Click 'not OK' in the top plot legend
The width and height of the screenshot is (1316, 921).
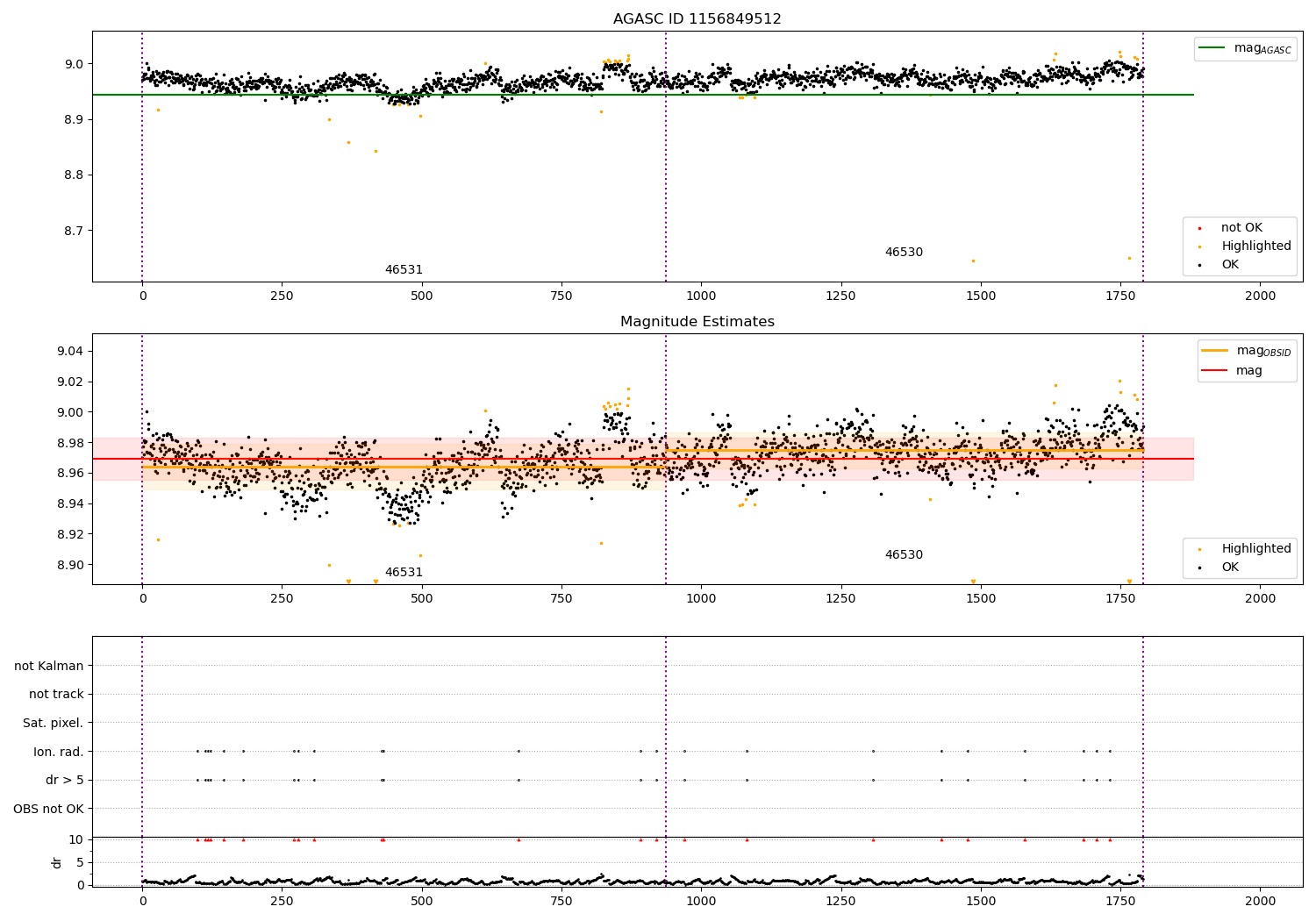1241,228
